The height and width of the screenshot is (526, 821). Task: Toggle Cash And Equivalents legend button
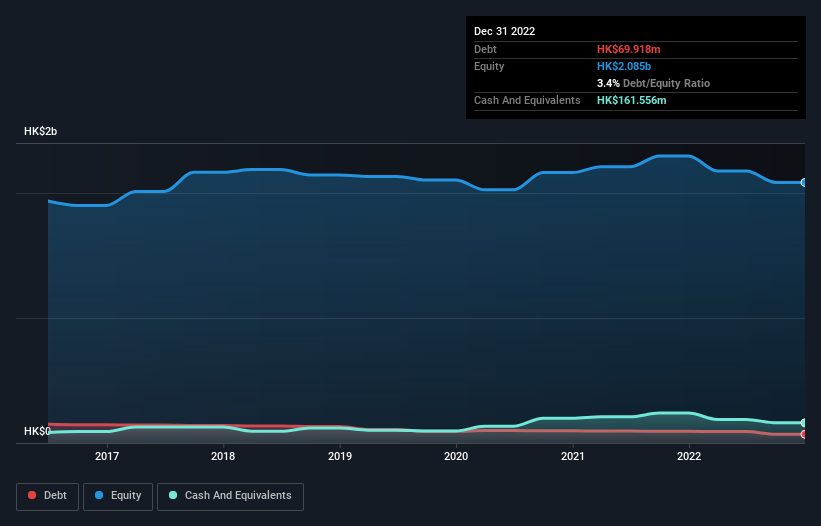(230, 496)
